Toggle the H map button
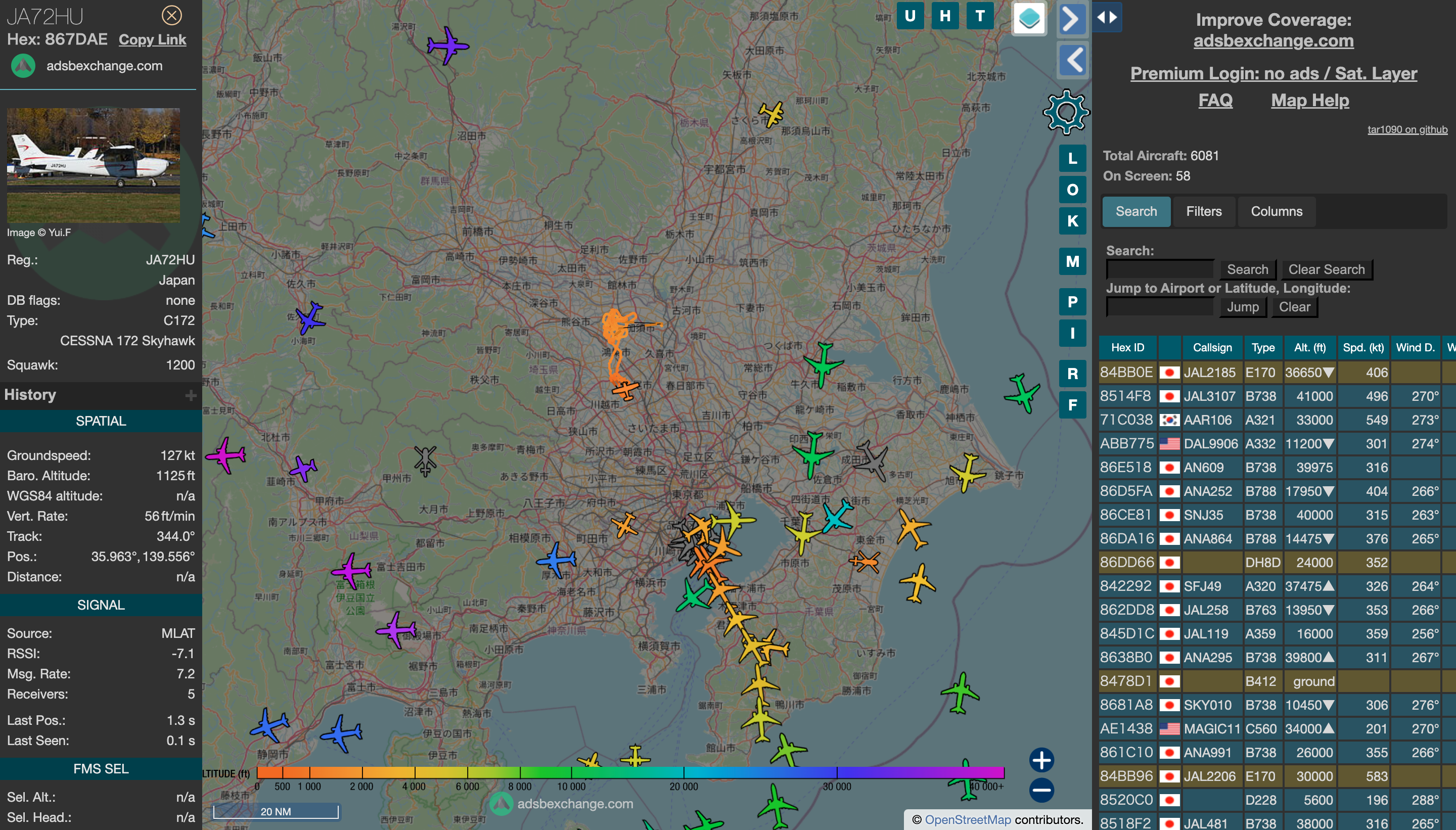Viewport: 1456px width, 830px height. point(945,16)
